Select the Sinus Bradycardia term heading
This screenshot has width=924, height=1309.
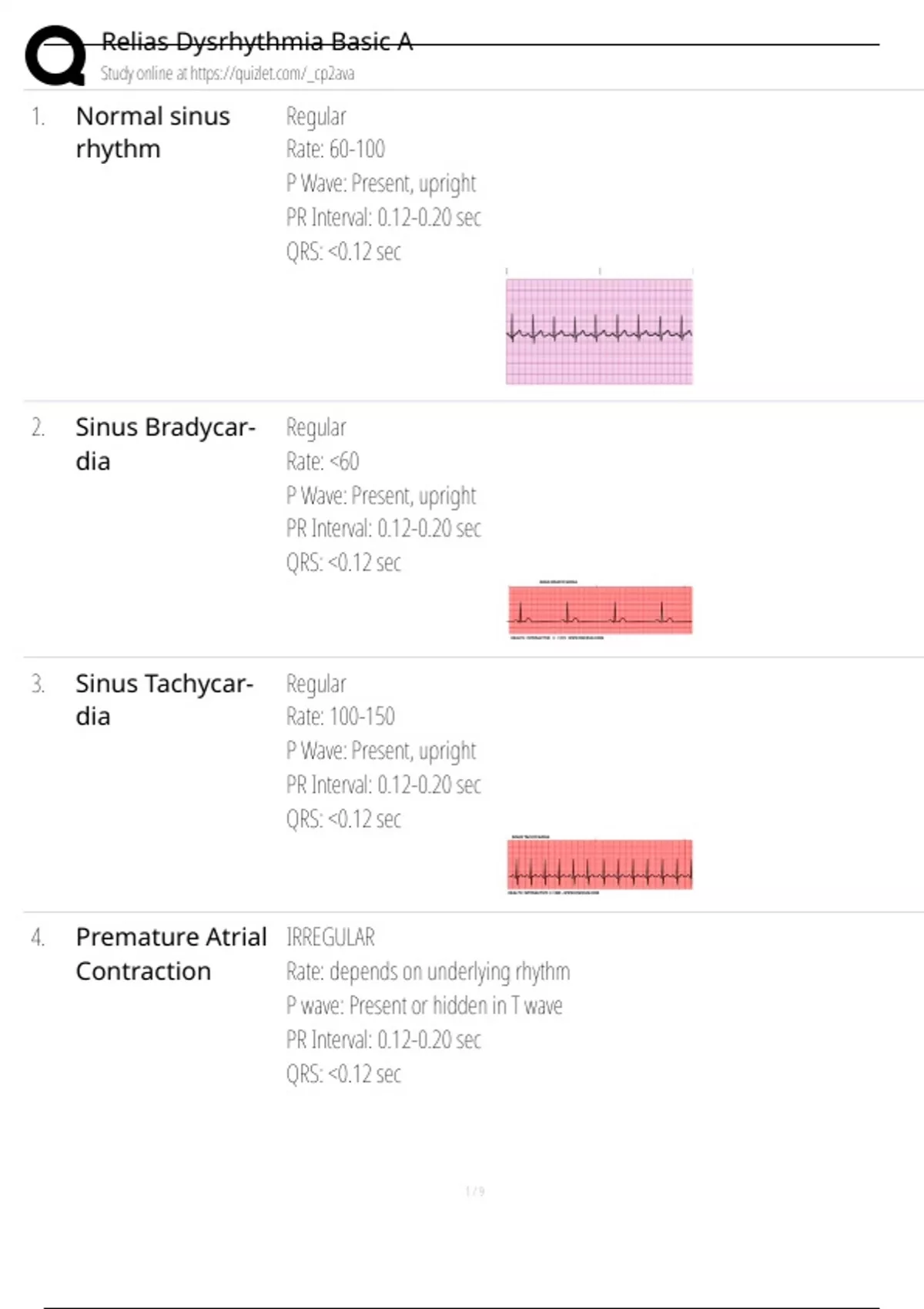165,444
